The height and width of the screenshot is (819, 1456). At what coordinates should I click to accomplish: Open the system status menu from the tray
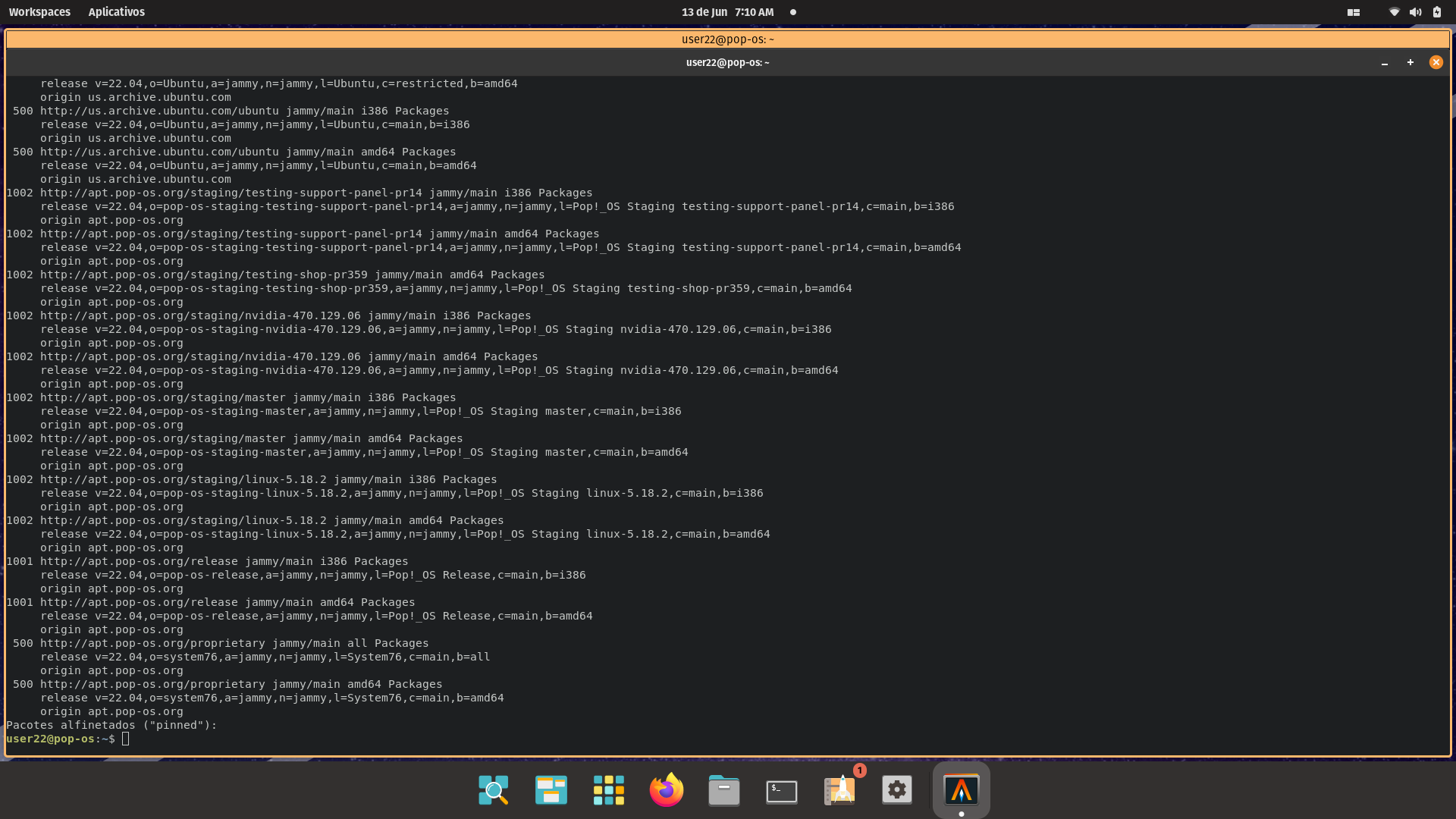[x=1416, y=11]
